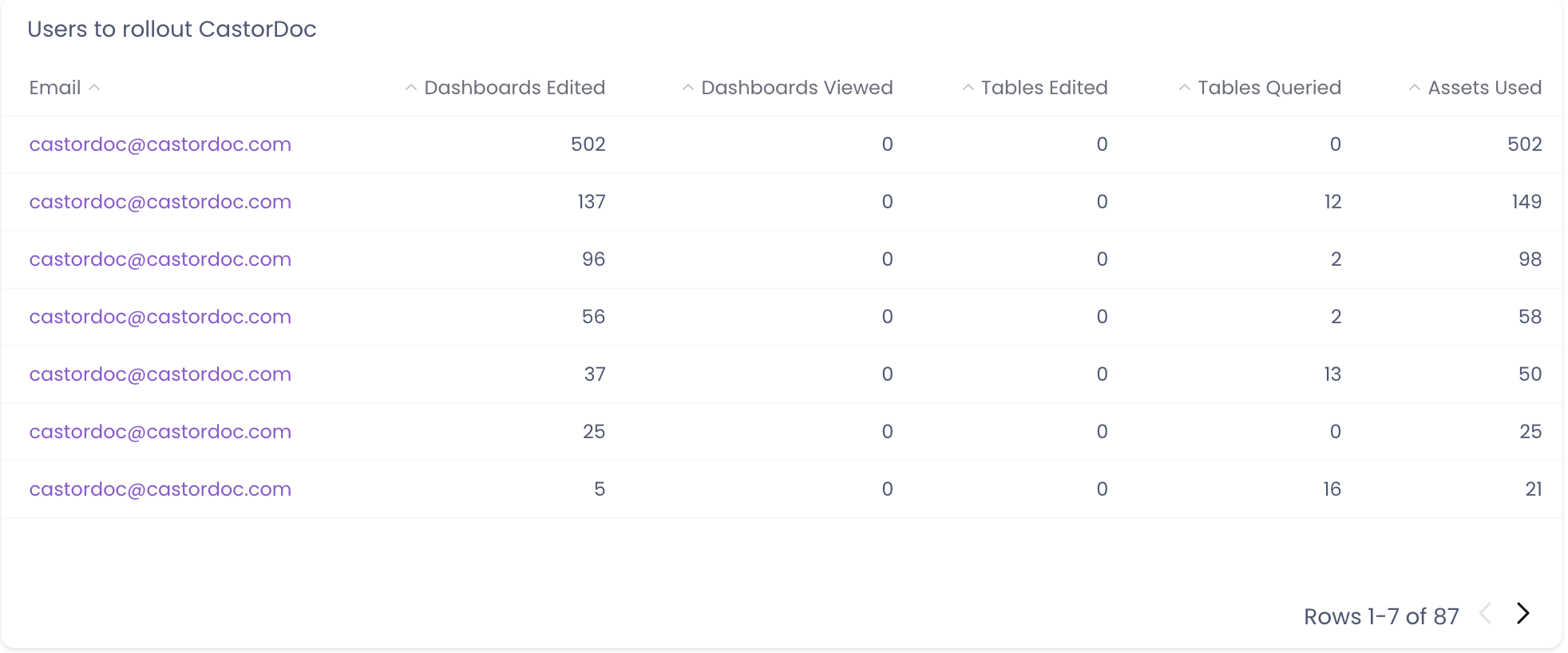Click the 13 Tables Queried cell
1568x653 pixels.
coord(1332,374)
